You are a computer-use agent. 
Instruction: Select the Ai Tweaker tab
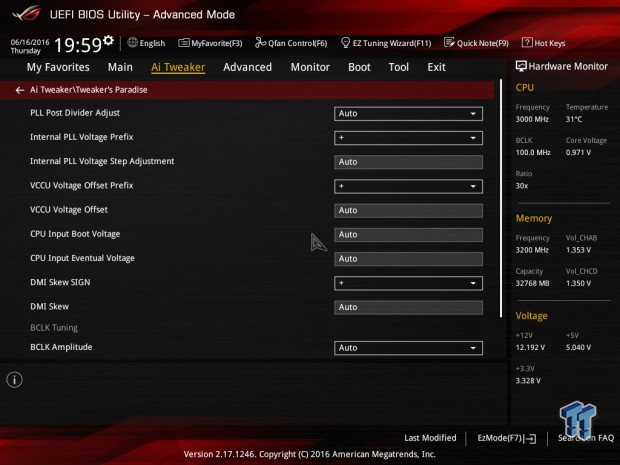click(178, 67)
